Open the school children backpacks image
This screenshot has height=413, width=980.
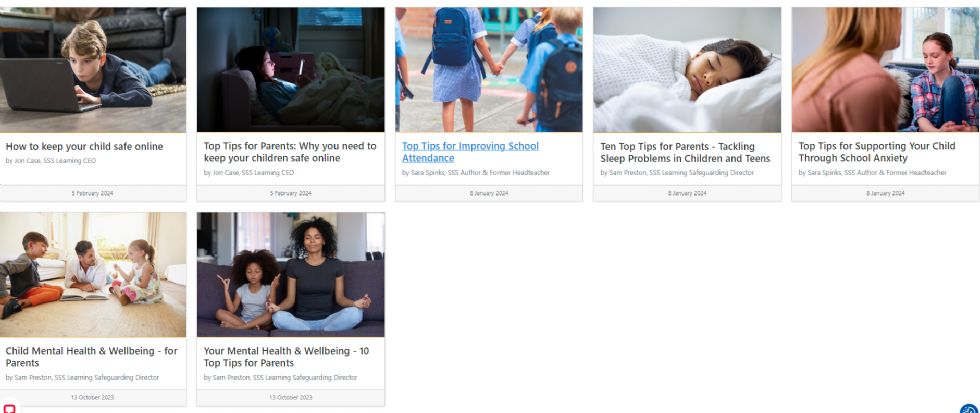[x=489, y=69]
